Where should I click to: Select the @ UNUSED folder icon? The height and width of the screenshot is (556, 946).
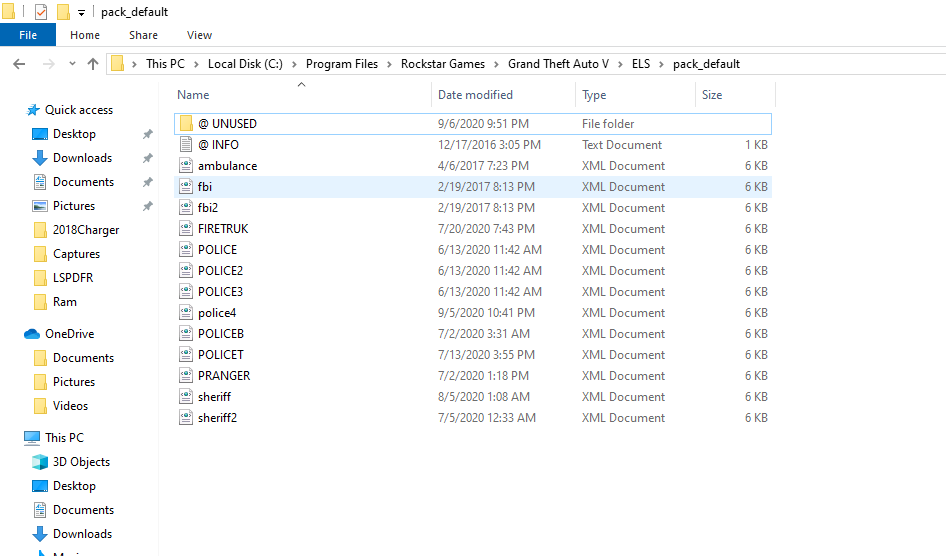coord(186,124)
